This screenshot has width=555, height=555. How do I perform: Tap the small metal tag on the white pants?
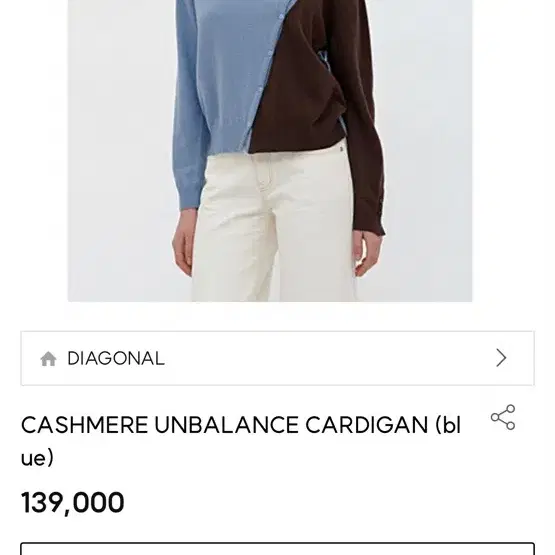click(x=341, y=149)
